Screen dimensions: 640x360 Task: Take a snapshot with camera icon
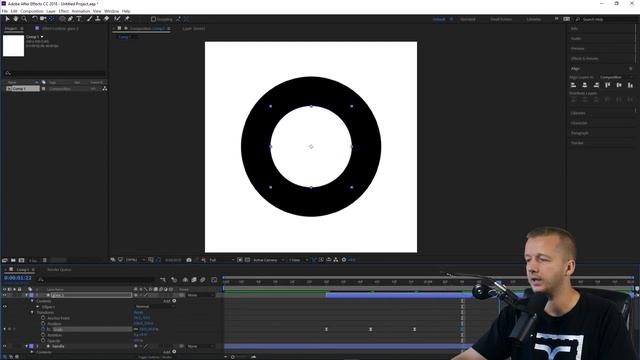tap(189, 260)
